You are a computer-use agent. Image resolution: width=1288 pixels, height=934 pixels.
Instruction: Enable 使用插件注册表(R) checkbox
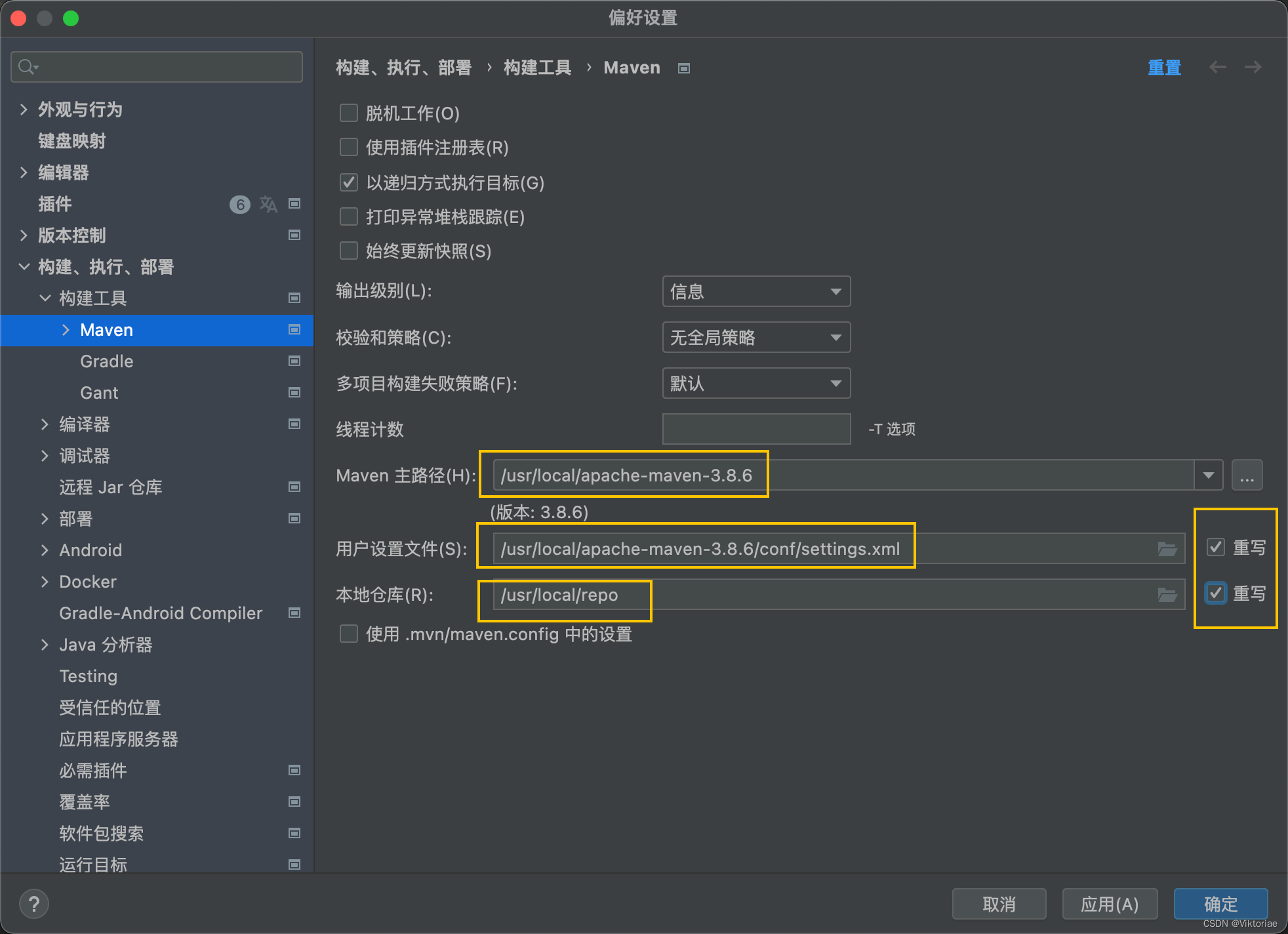tap(349, 147)
